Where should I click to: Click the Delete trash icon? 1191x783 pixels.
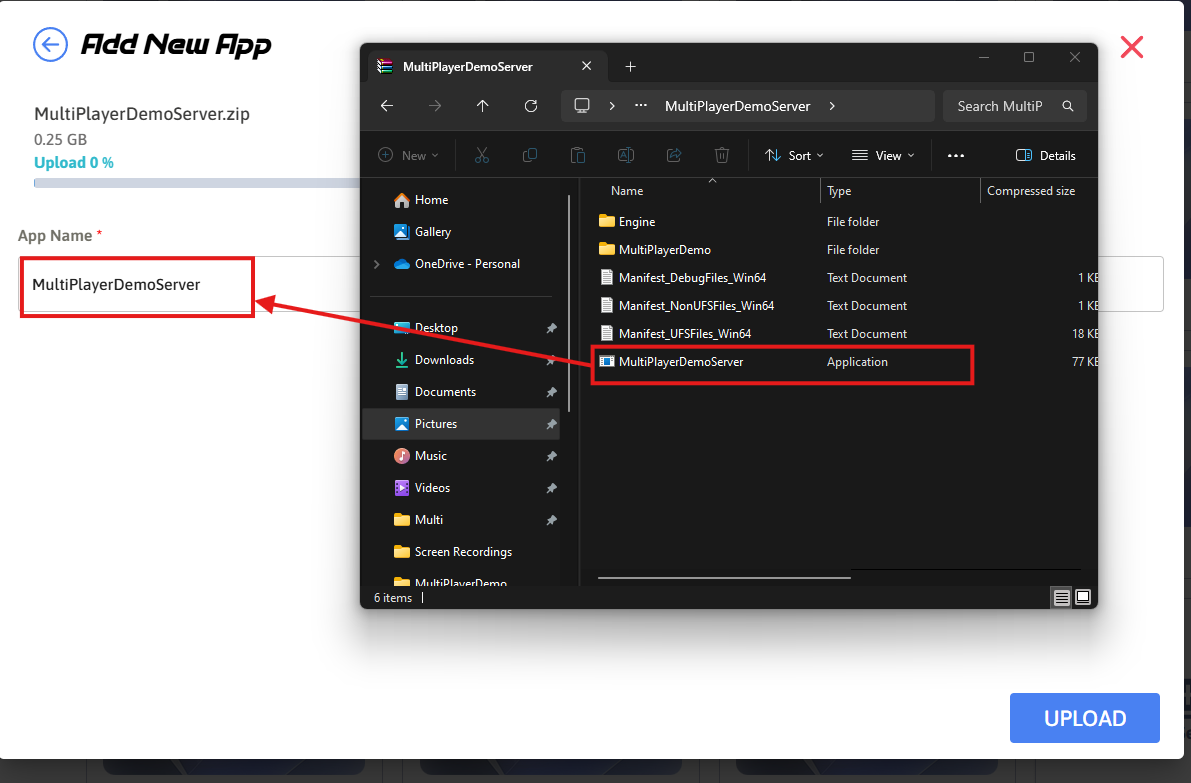point(722,155)
